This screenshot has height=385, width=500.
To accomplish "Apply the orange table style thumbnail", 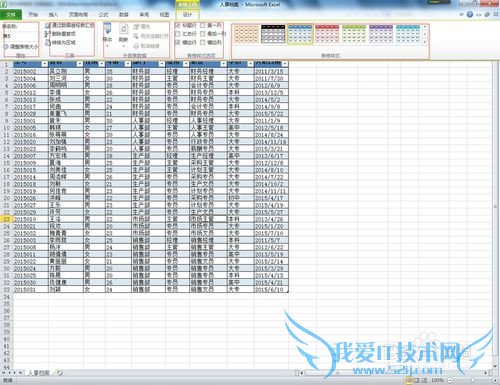I will click(x=246, y=34).
